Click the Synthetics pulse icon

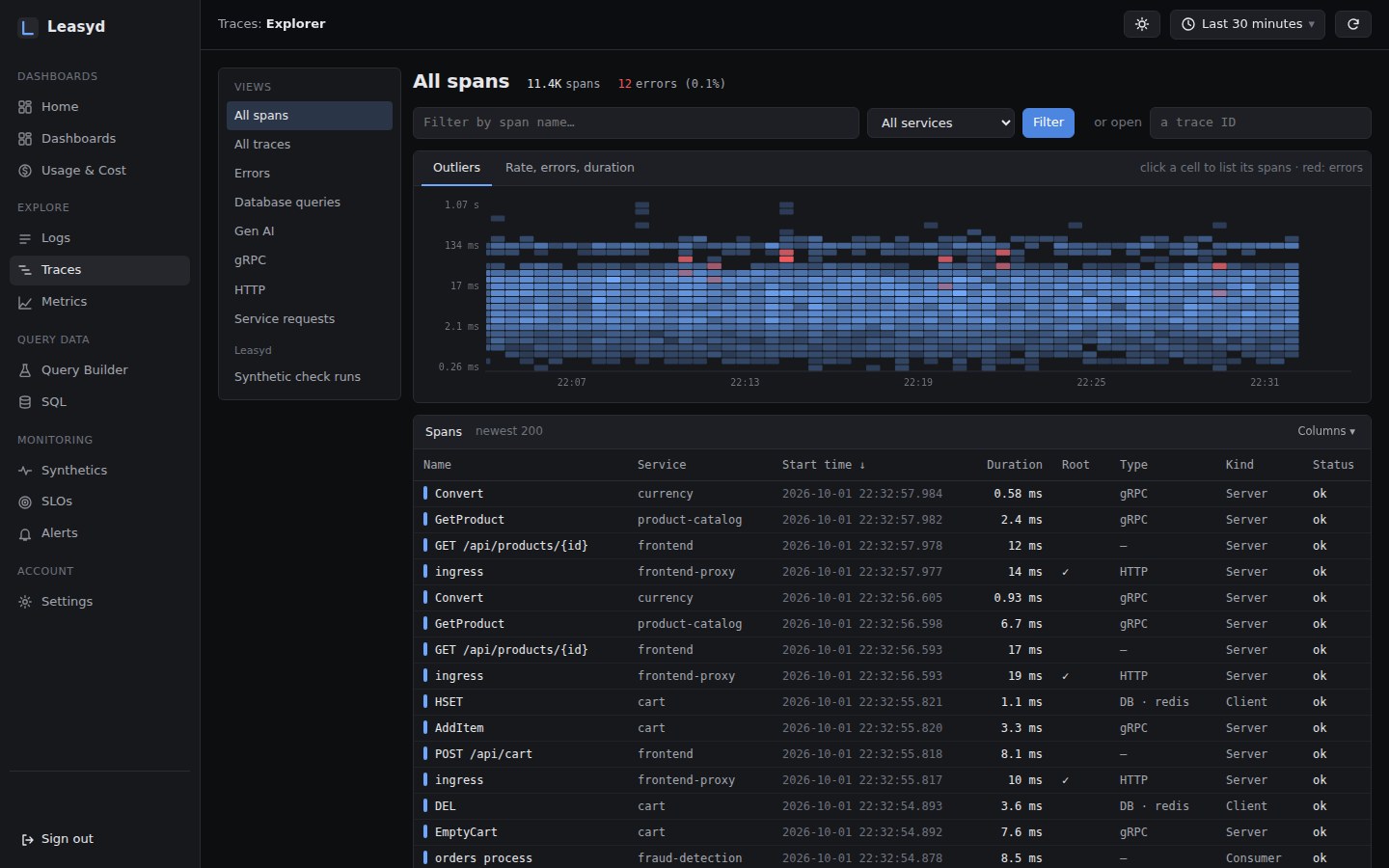25,471
